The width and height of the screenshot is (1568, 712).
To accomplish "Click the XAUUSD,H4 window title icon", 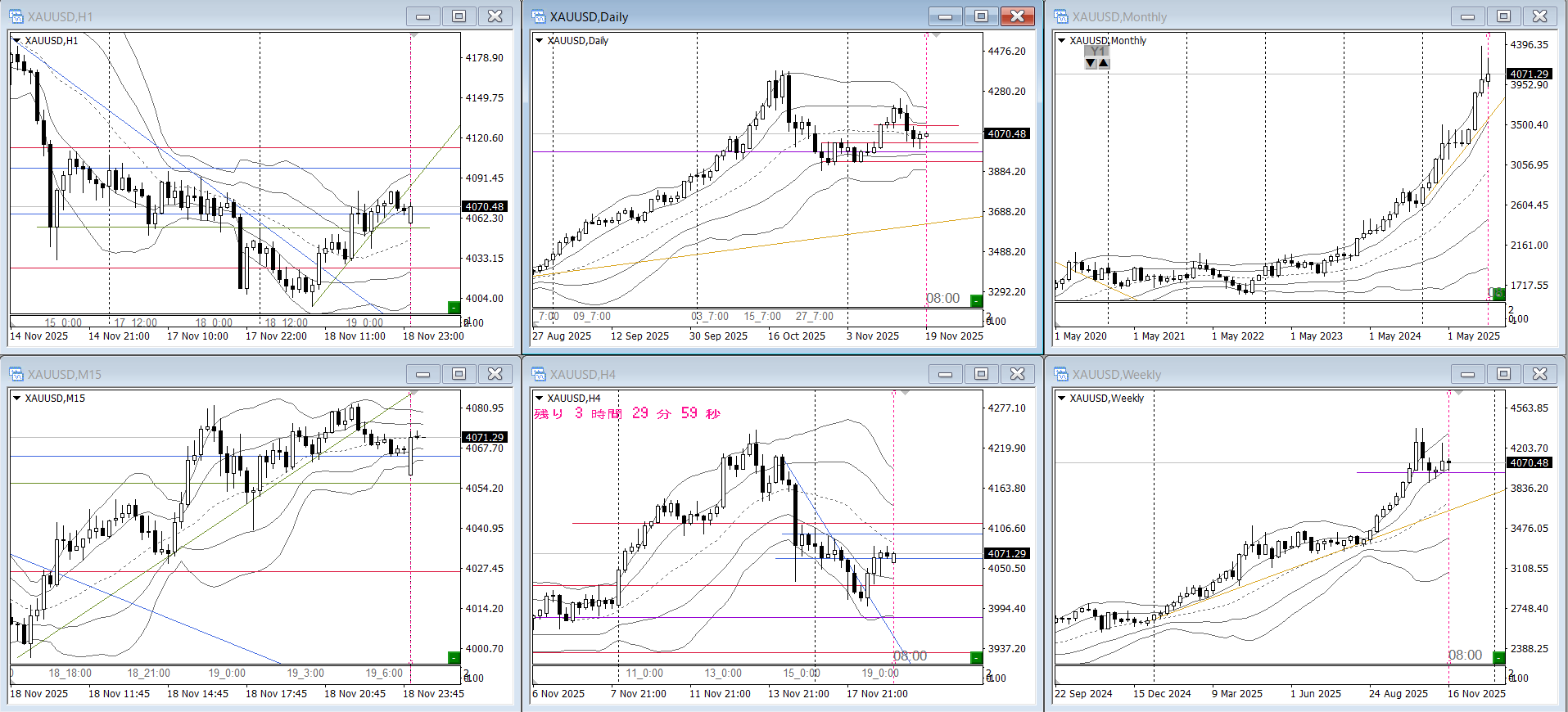I will point(539,374).
